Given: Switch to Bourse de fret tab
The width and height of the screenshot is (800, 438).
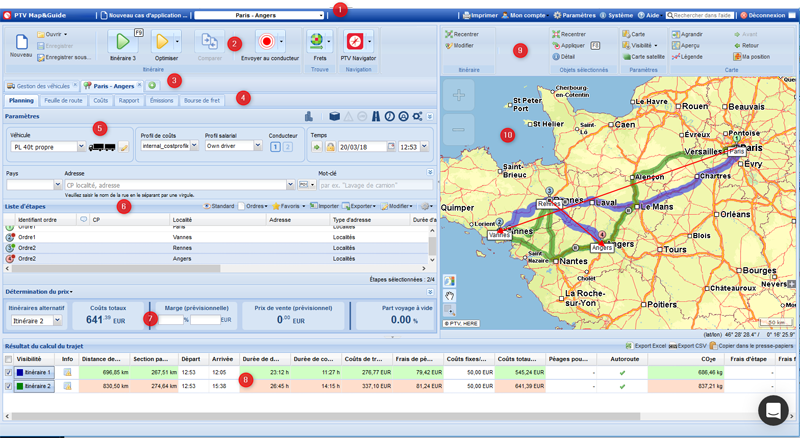Looking at the screenshot, I should pos(202,101).
